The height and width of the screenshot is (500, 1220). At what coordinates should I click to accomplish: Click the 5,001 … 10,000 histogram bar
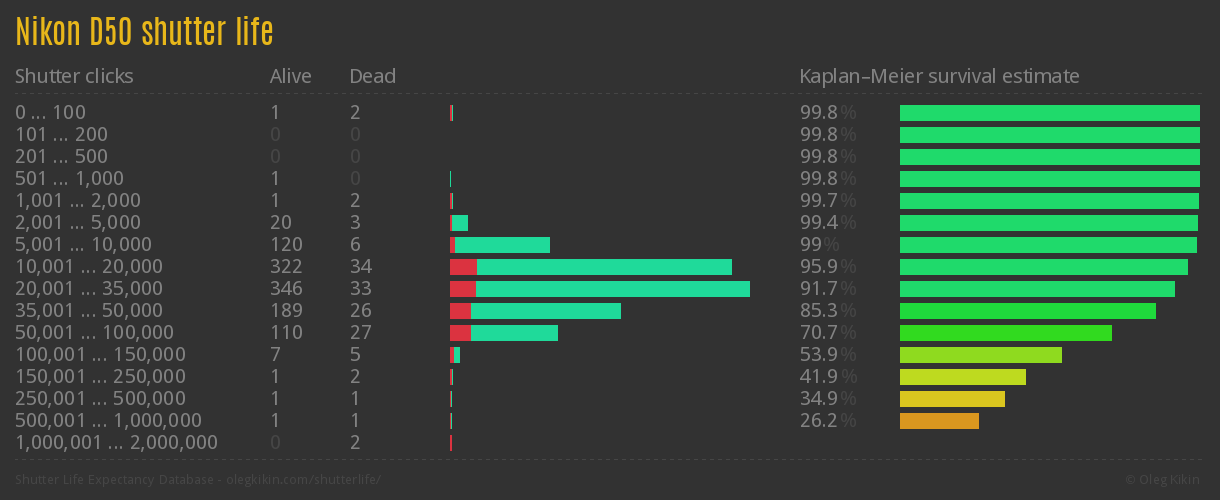[x=500, y=245]
